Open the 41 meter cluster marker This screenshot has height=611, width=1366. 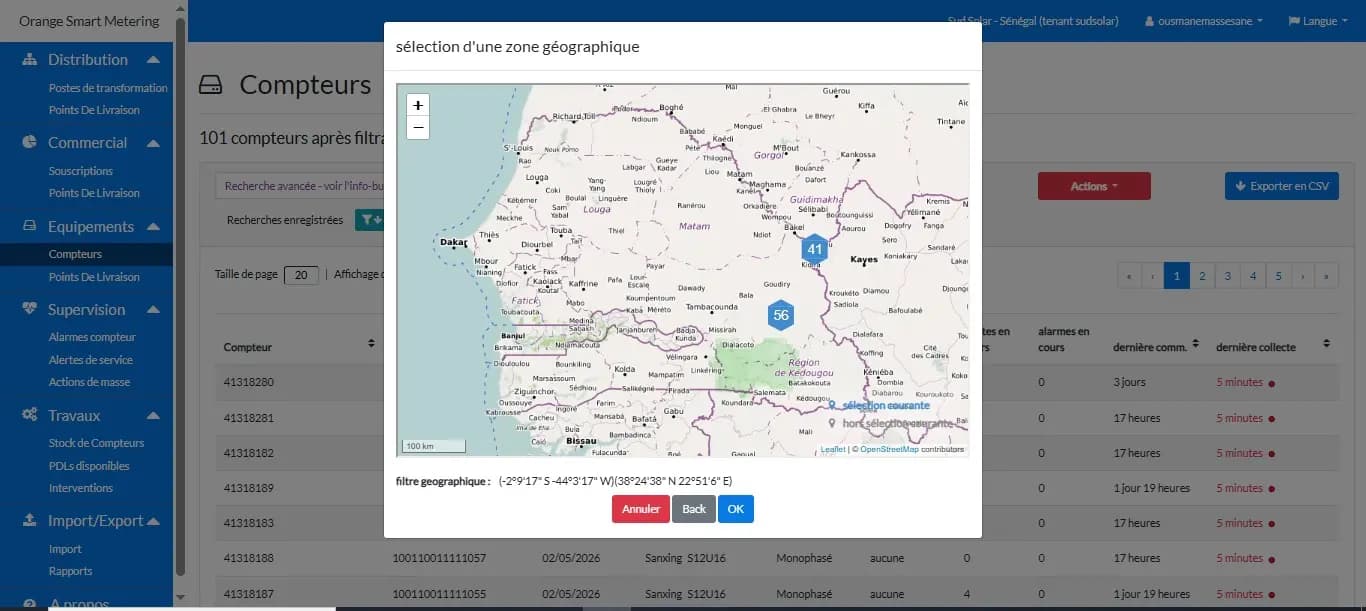click(815, 249)
